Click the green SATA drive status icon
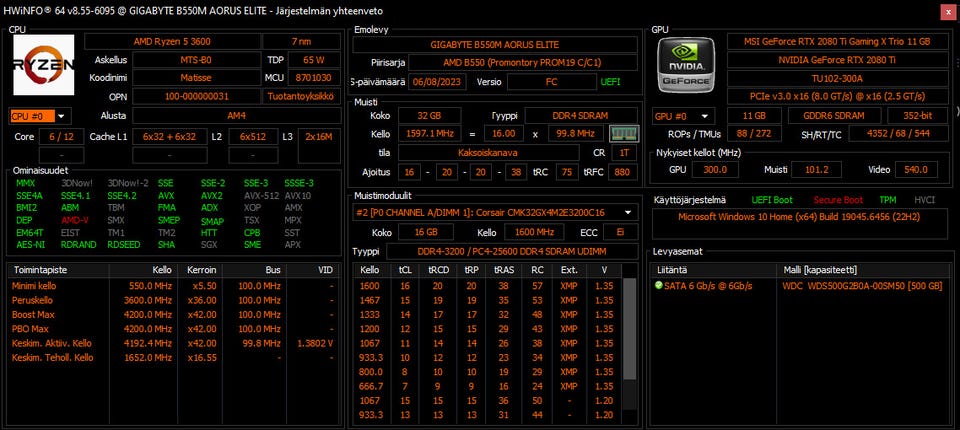This screenshot has height=430, width=960. click(658, 286)
